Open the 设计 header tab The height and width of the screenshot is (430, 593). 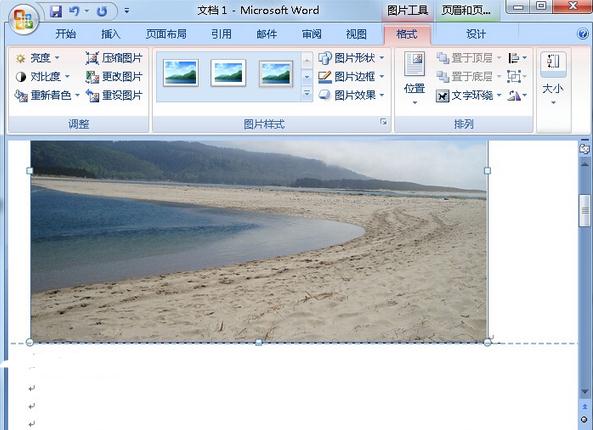475,34
